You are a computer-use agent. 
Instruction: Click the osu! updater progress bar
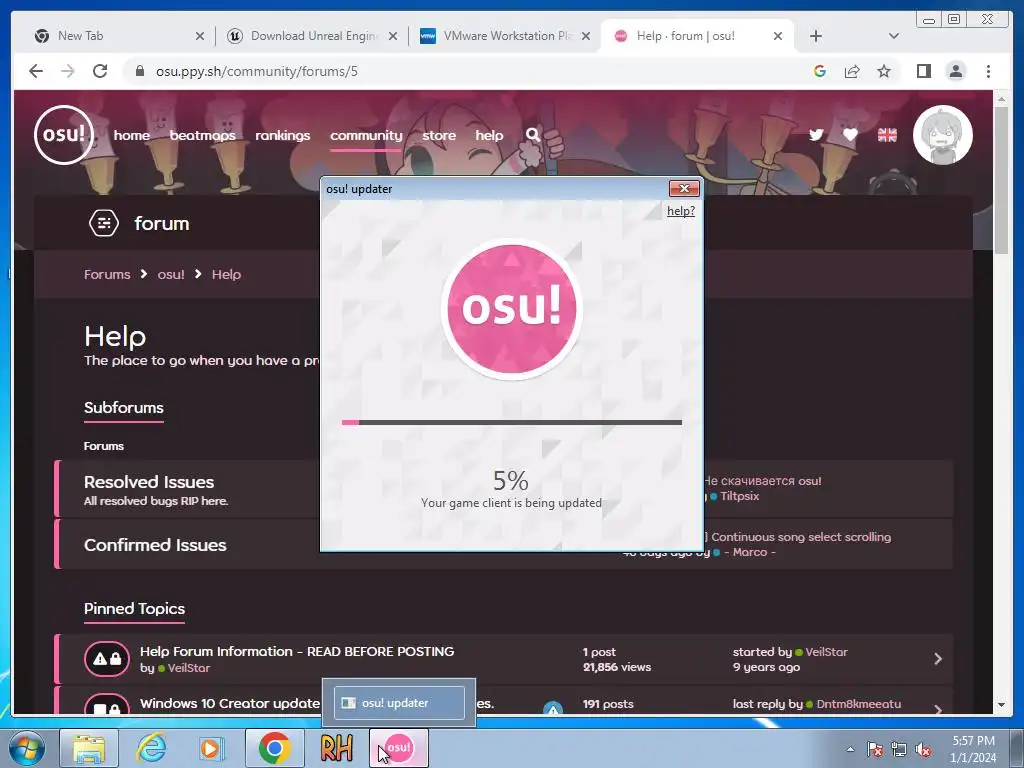click(x=512, y=423)
